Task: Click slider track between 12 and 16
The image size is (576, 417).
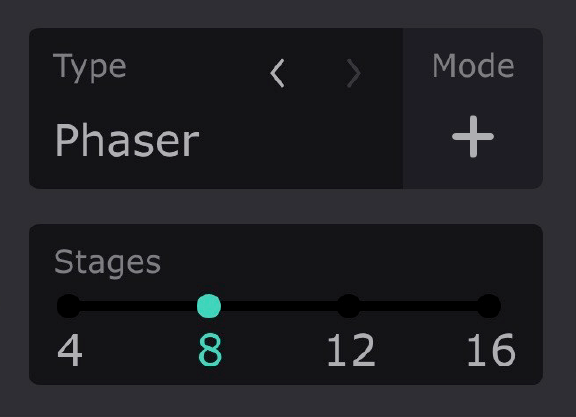Action: pyautogui.click(x=419, y=306)
